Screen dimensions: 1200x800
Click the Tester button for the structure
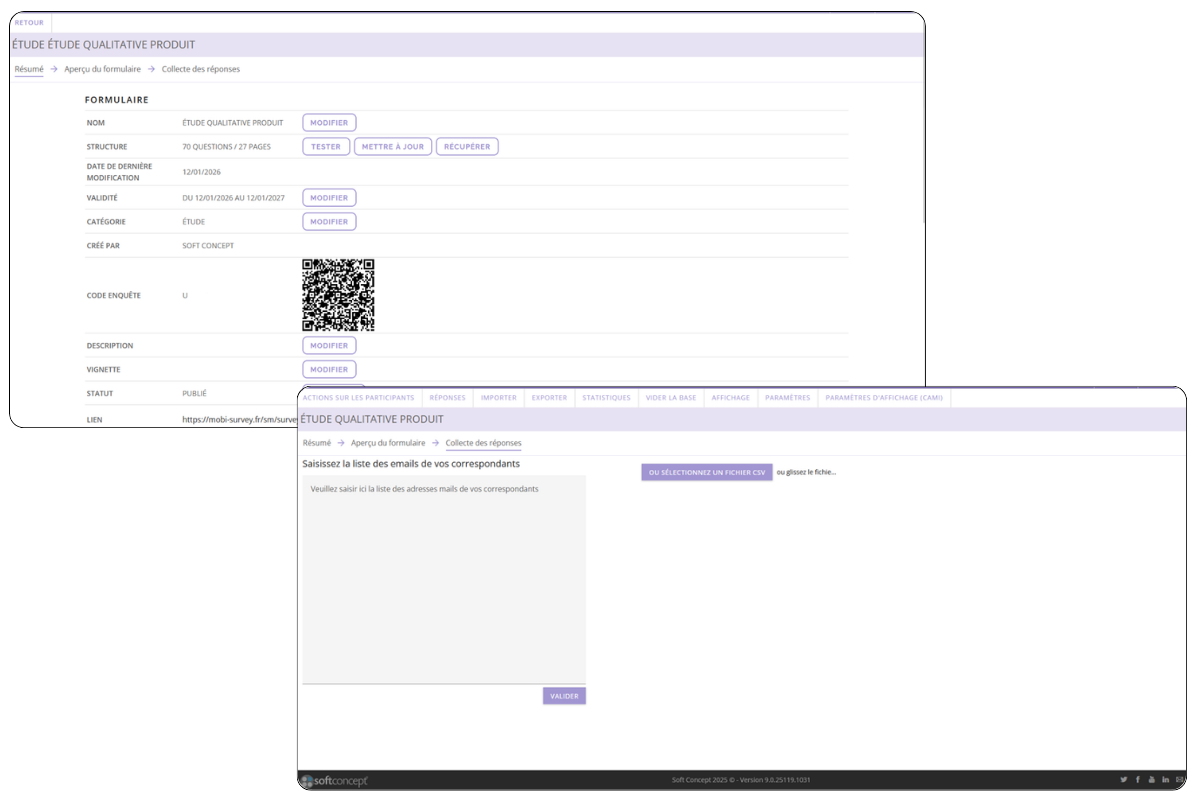(x=326, y=146)
